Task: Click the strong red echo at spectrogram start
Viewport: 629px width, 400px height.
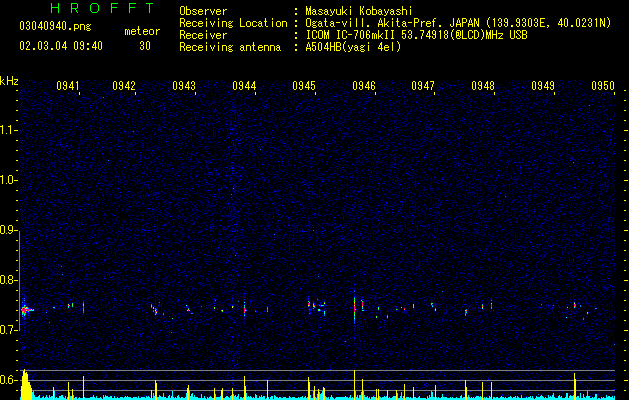Action: coord(26,310)
